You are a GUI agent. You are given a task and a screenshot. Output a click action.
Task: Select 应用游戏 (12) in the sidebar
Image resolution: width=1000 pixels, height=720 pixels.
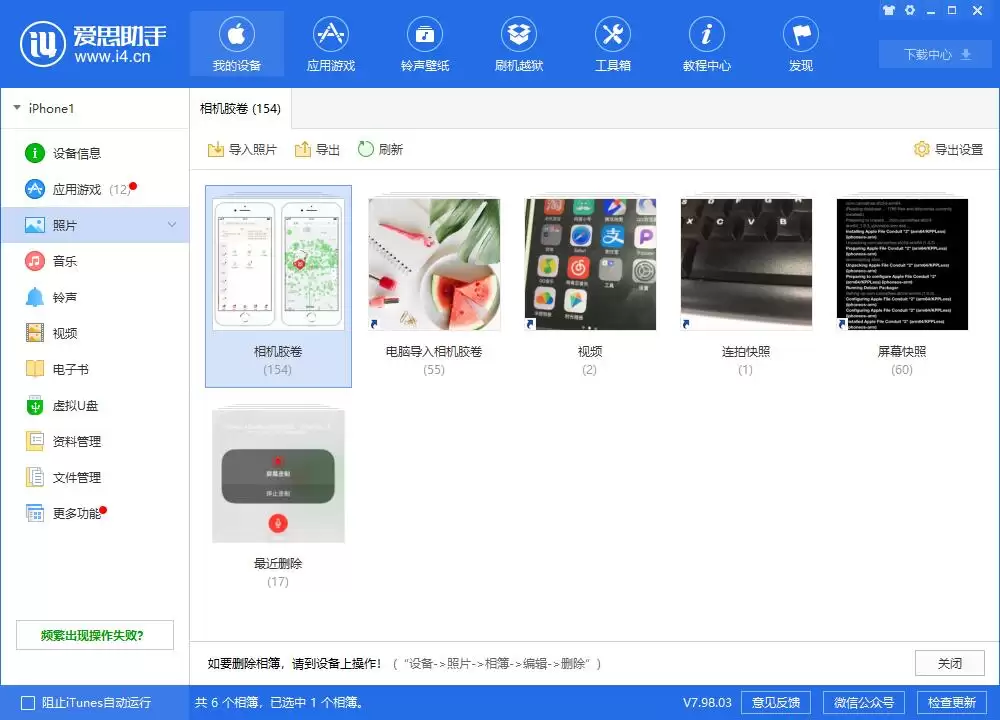pyautogui.click(x=94, y=189)
